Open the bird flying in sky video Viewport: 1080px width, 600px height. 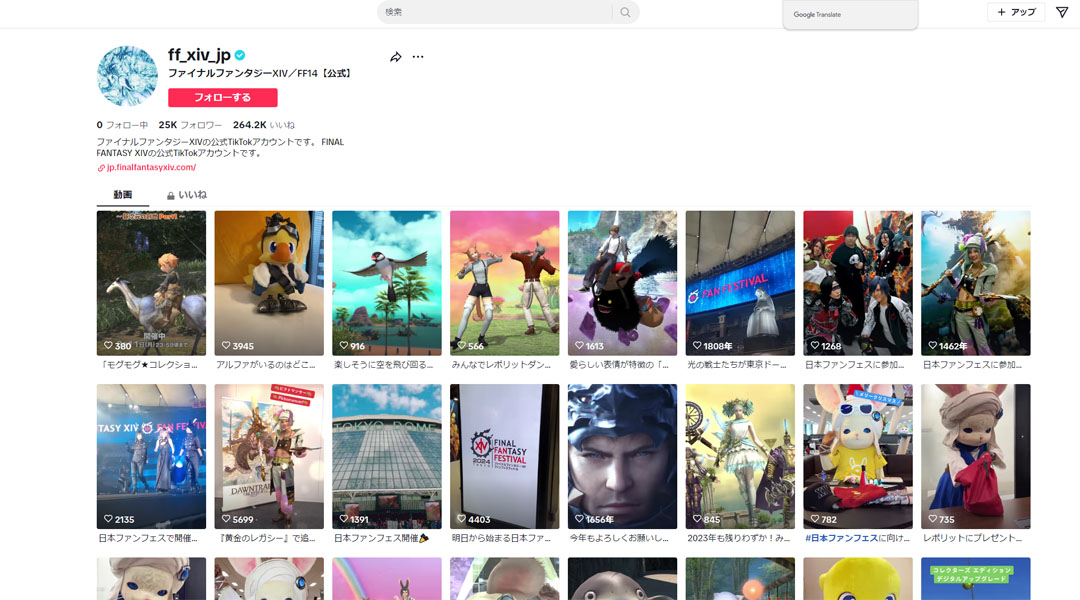386,282
